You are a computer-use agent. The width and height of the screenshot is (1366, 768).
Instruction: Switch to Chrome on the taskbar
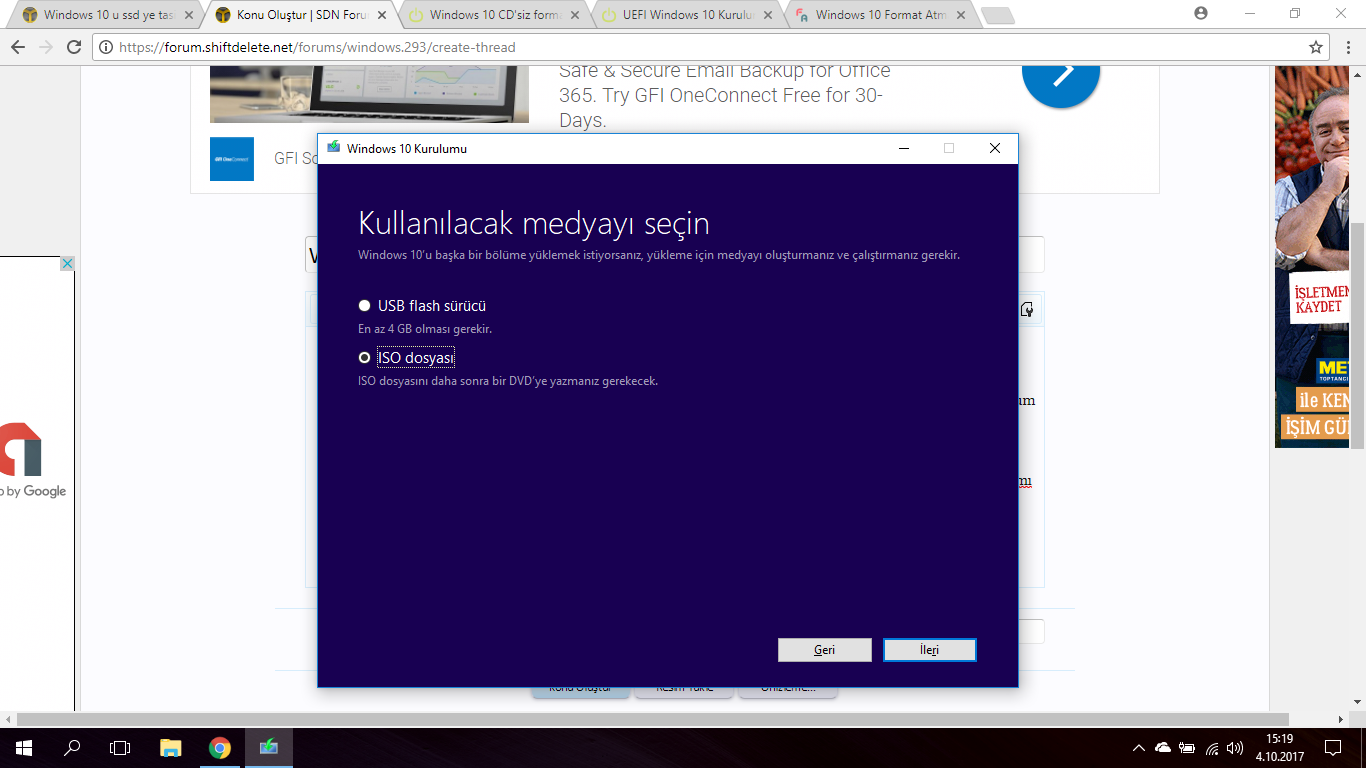[220, 747]
